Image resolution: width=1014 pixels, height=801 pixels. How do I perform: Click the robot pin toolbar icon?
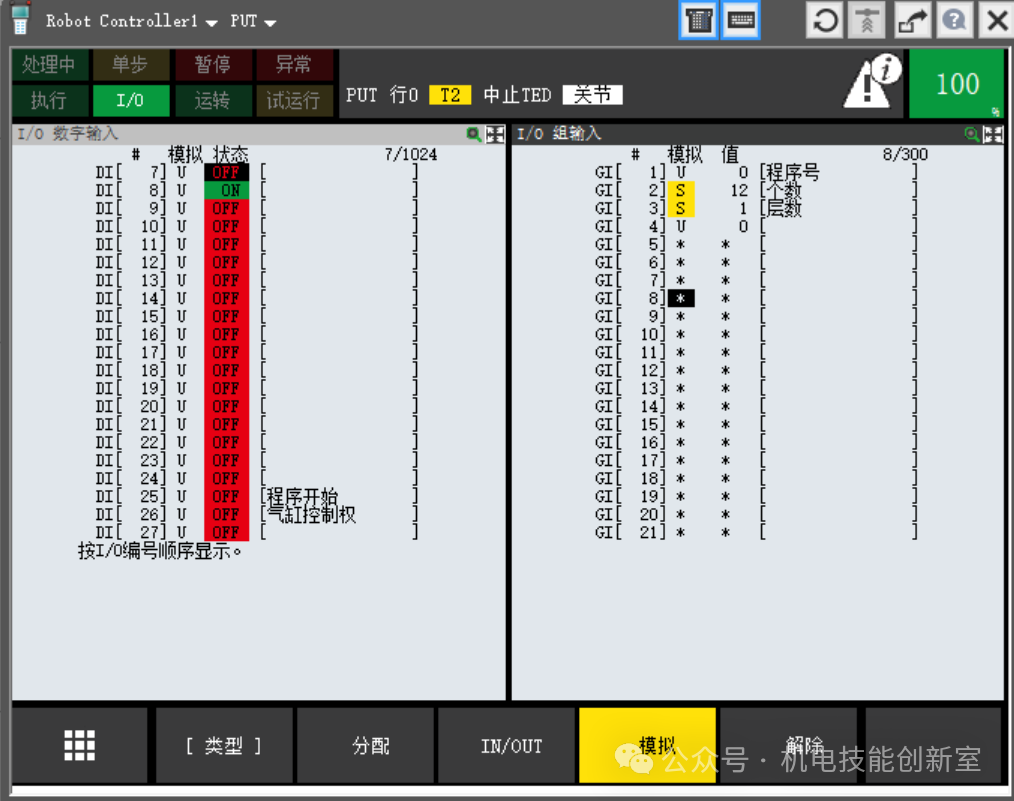click(867, 21)
